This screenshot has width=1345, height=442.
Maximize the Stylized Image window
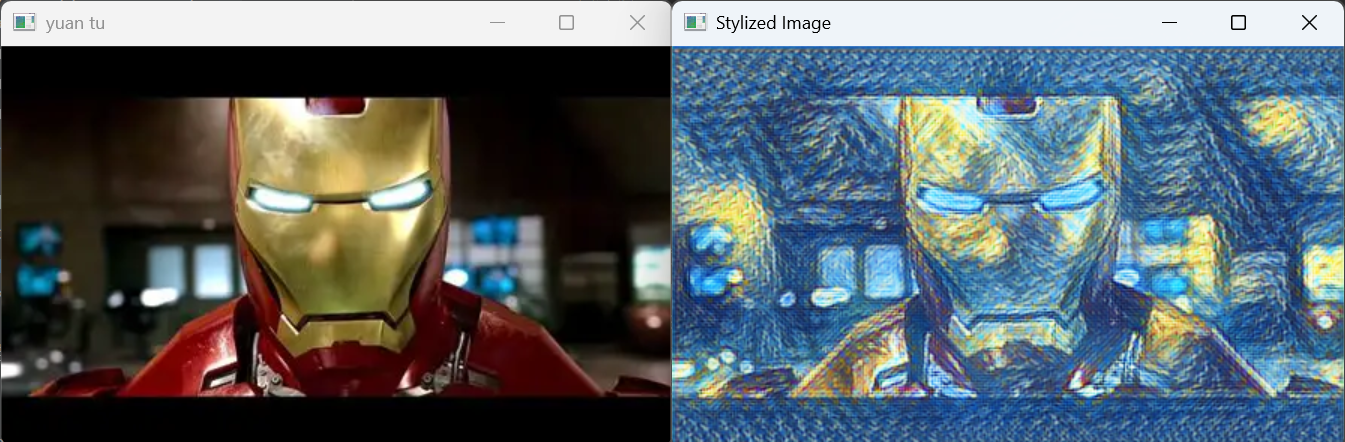click(1238, 23)
